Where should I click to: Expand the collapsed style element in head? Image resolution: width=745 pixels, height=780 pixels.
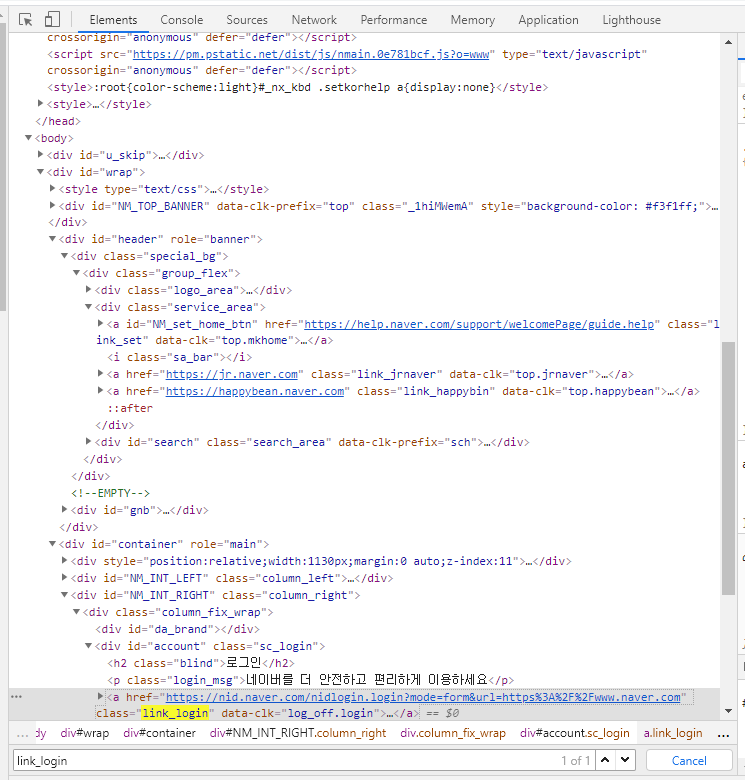(x=40, y=103)
